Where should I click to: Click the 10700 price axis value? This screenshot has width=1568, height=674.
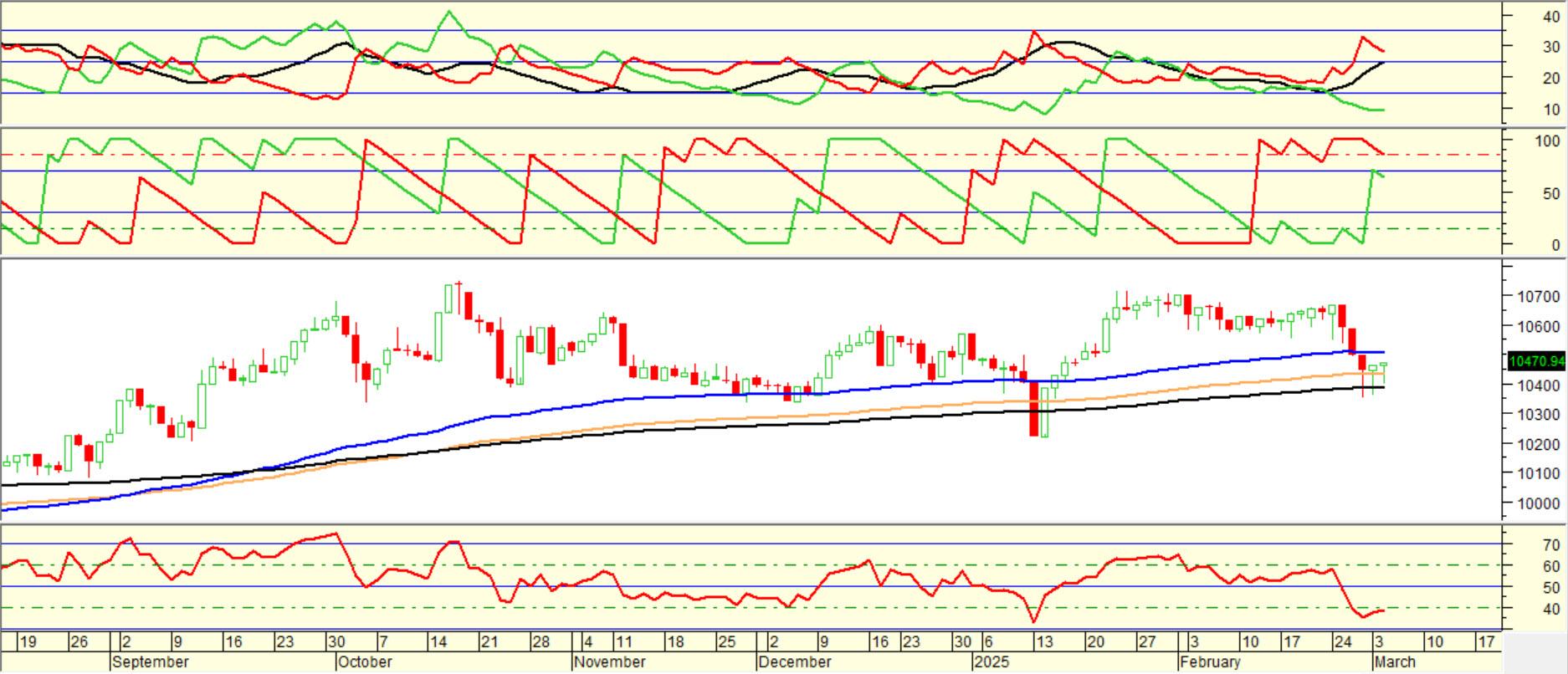(1540, 296)
